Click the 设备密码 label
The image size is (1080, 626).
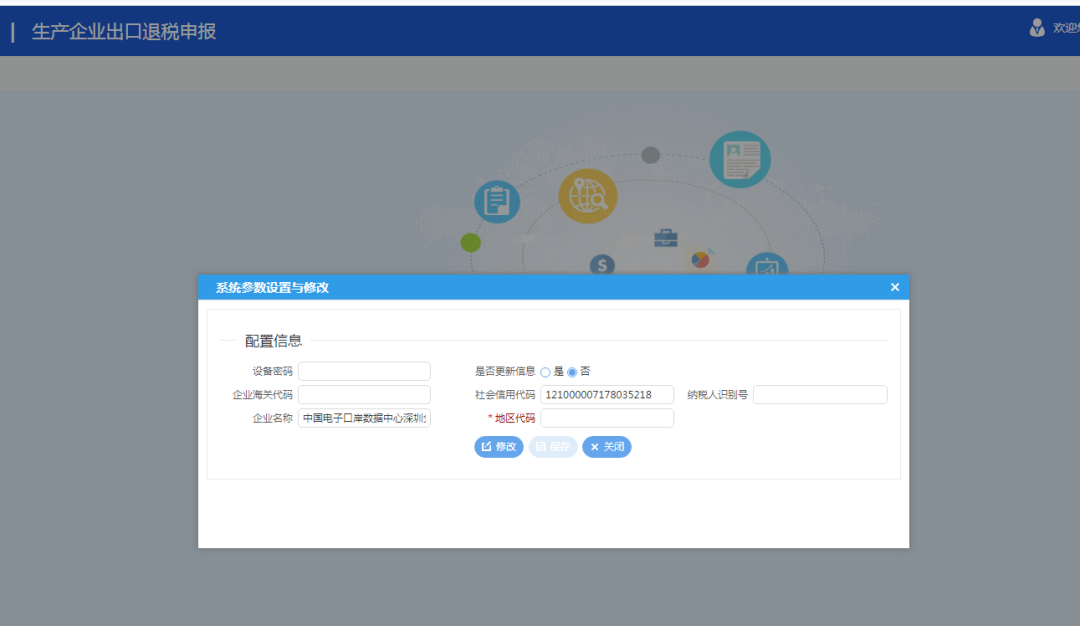click(x=272, y=371)
